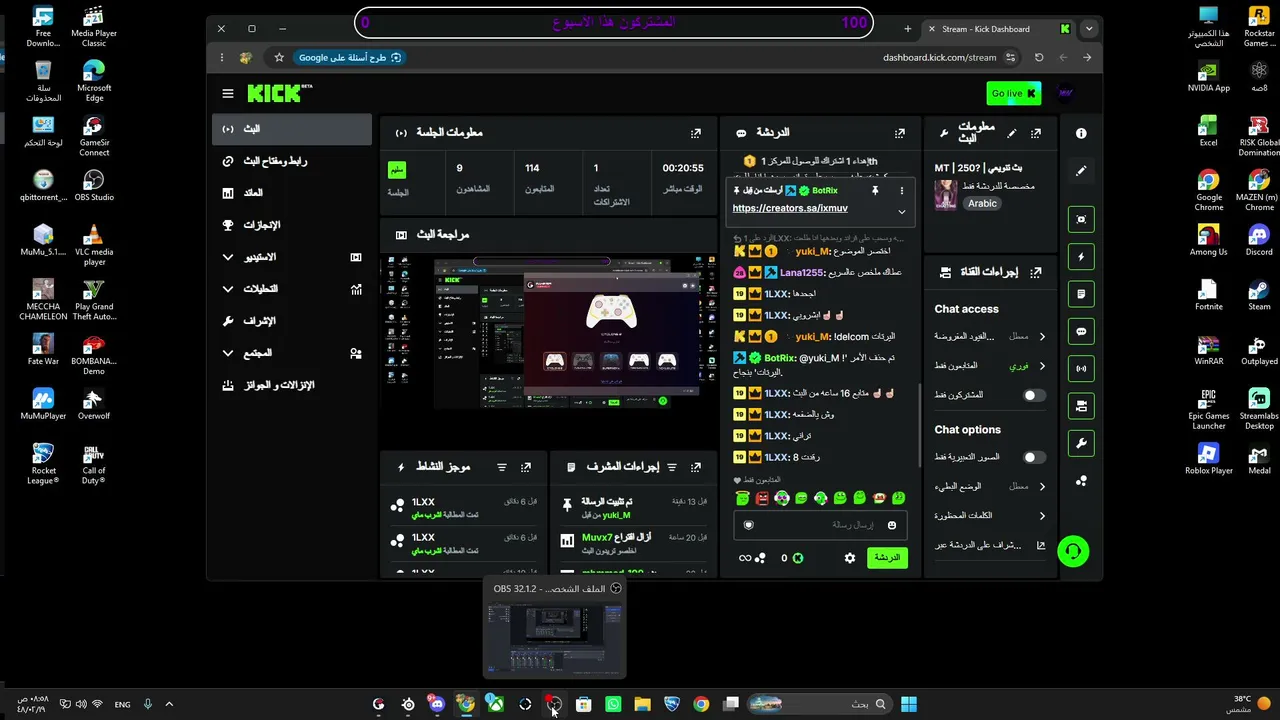Open the إجراءات المشرف filter icon

pyautogui.click(x=672, y=467)
